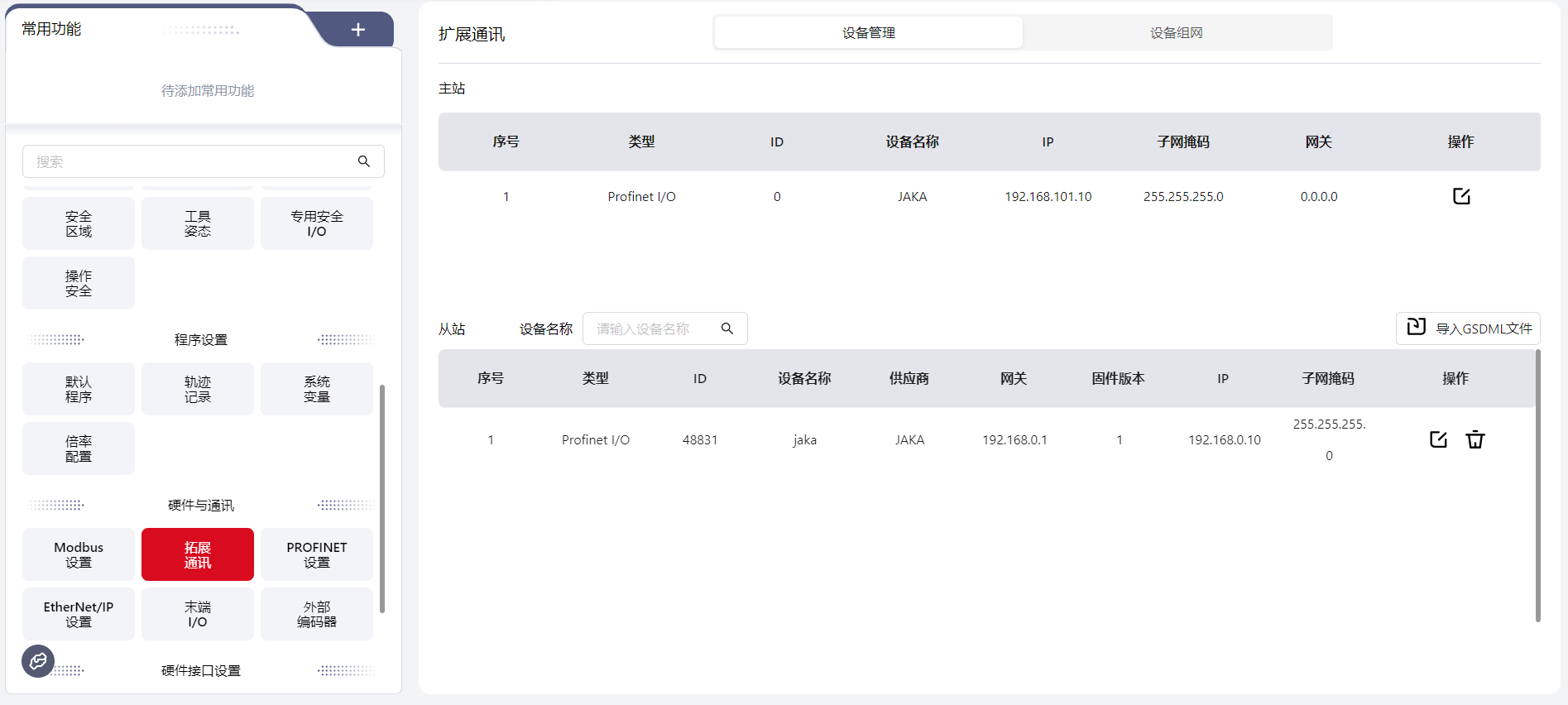This screenshot has width=1568, height=705.
Task: Click the search magnifier in left panel
Action: click(x=364, y=161)
